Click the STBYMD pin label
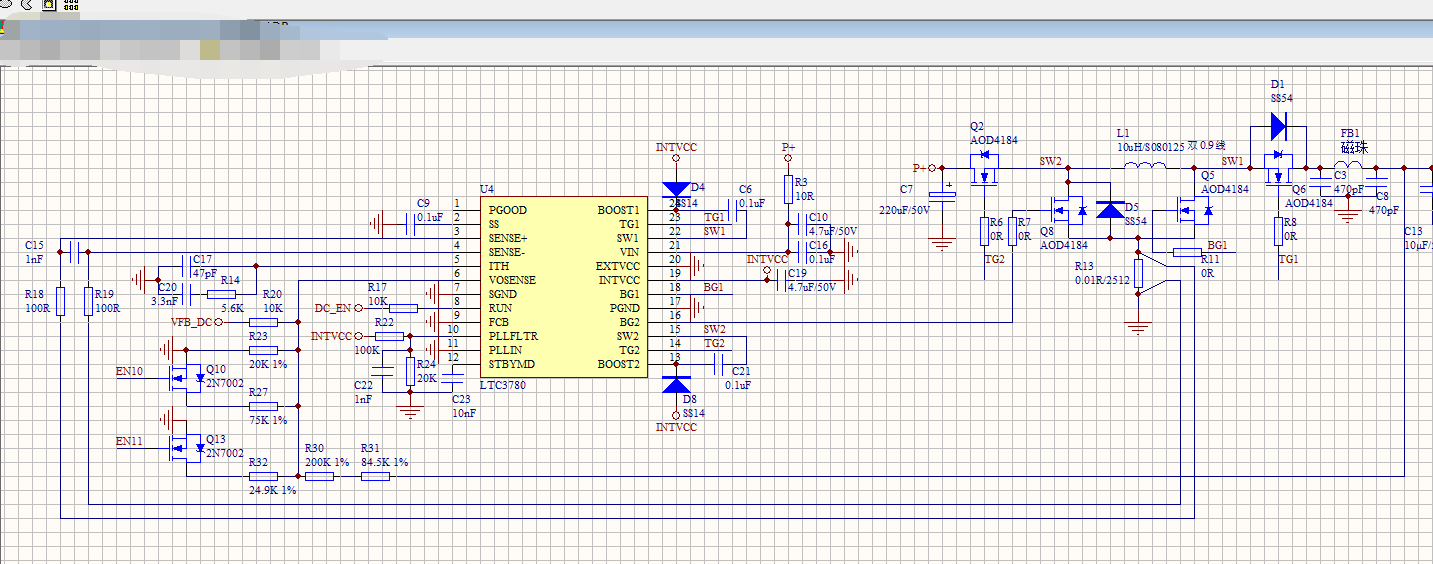 pos(511,365)
